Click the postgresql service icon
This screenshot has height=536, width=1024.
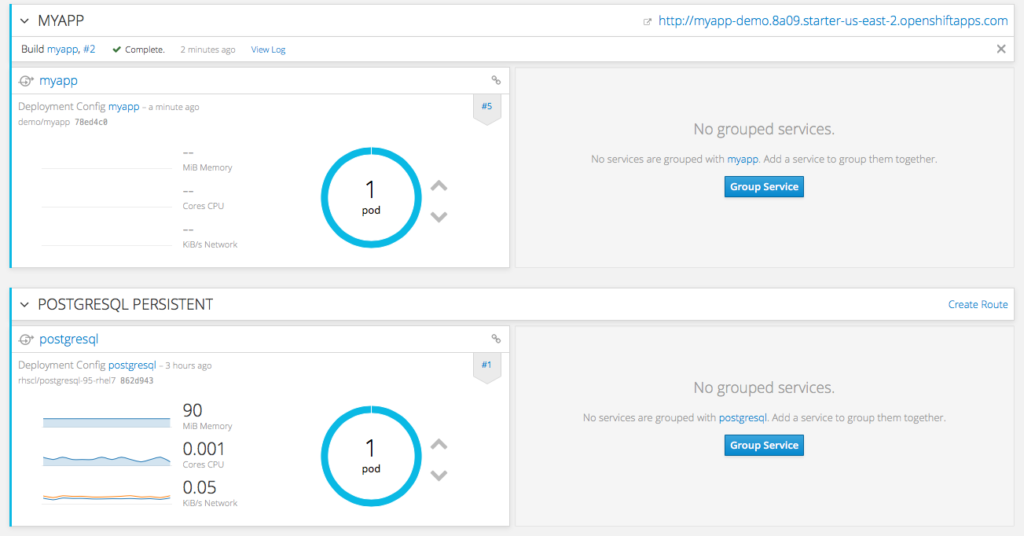click(26, 339)
